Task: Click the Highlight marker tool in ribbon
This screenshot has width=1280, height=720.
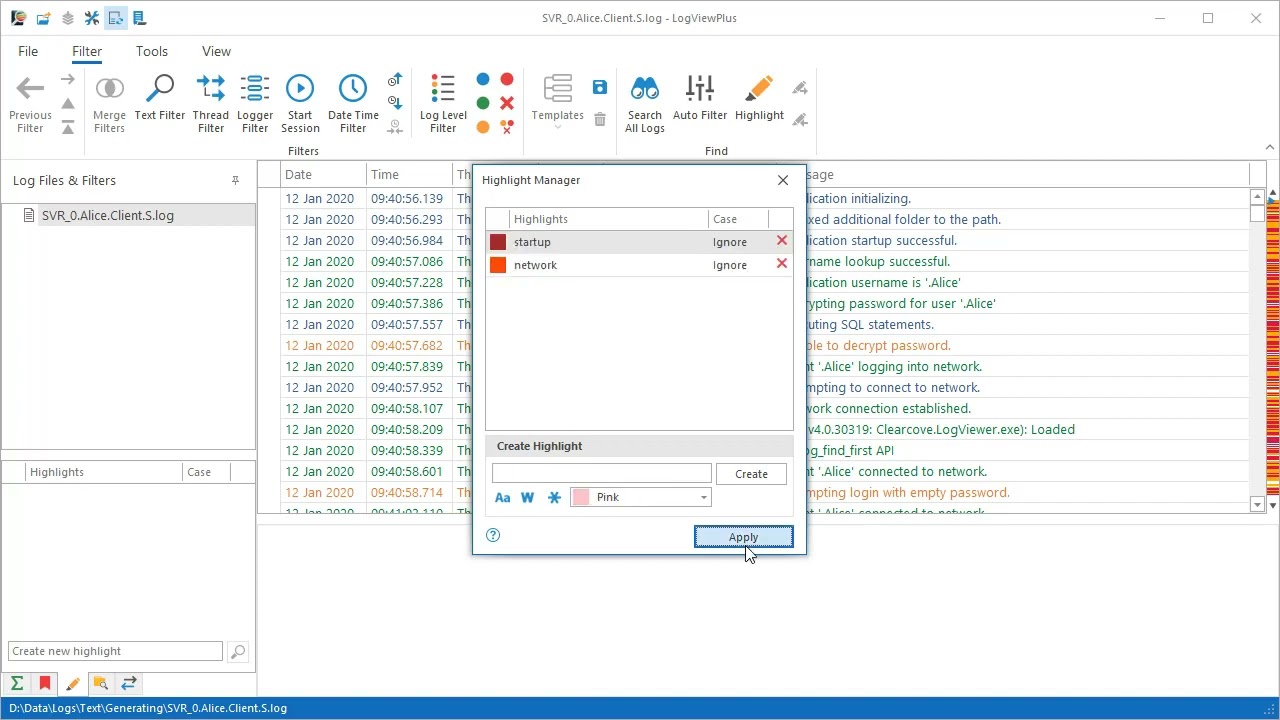Action: pos(759,100)
